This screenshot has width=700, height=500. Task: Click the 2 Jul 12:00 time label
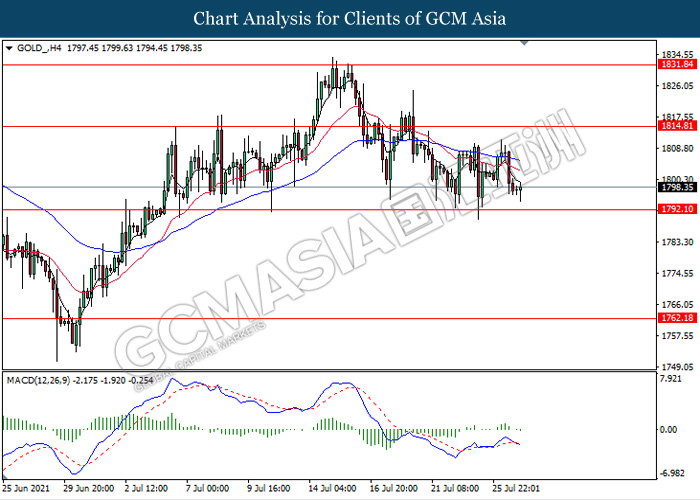point(146,488)
